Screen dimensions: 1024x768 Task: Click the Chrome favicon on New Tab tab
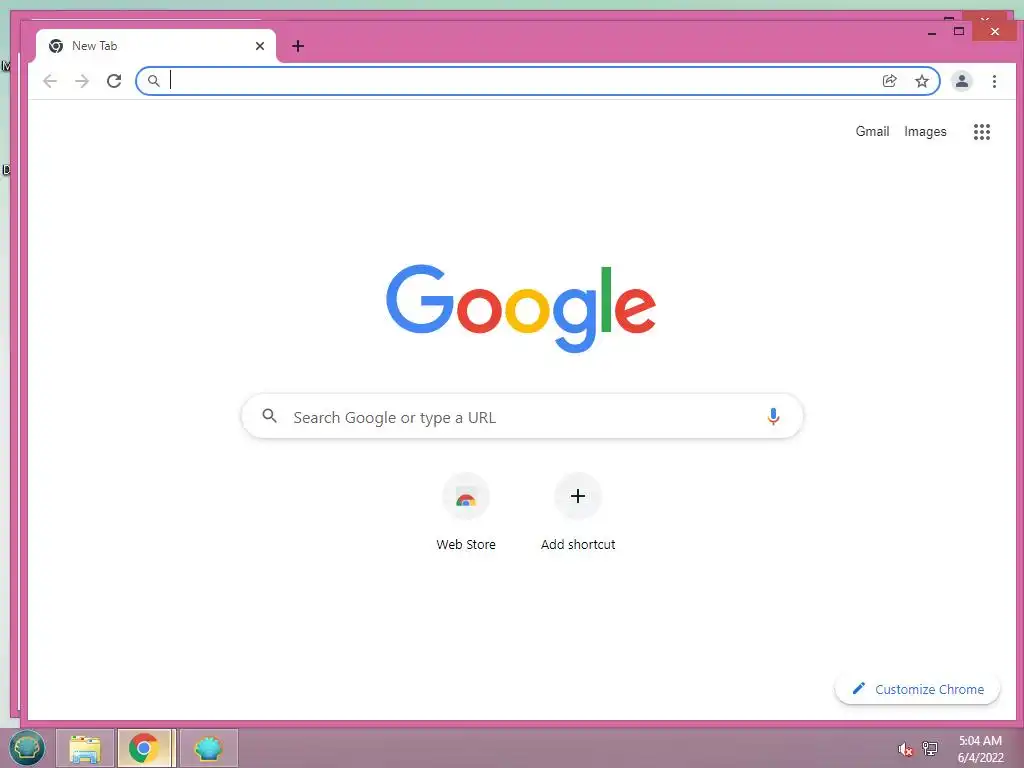coord(56,46)
